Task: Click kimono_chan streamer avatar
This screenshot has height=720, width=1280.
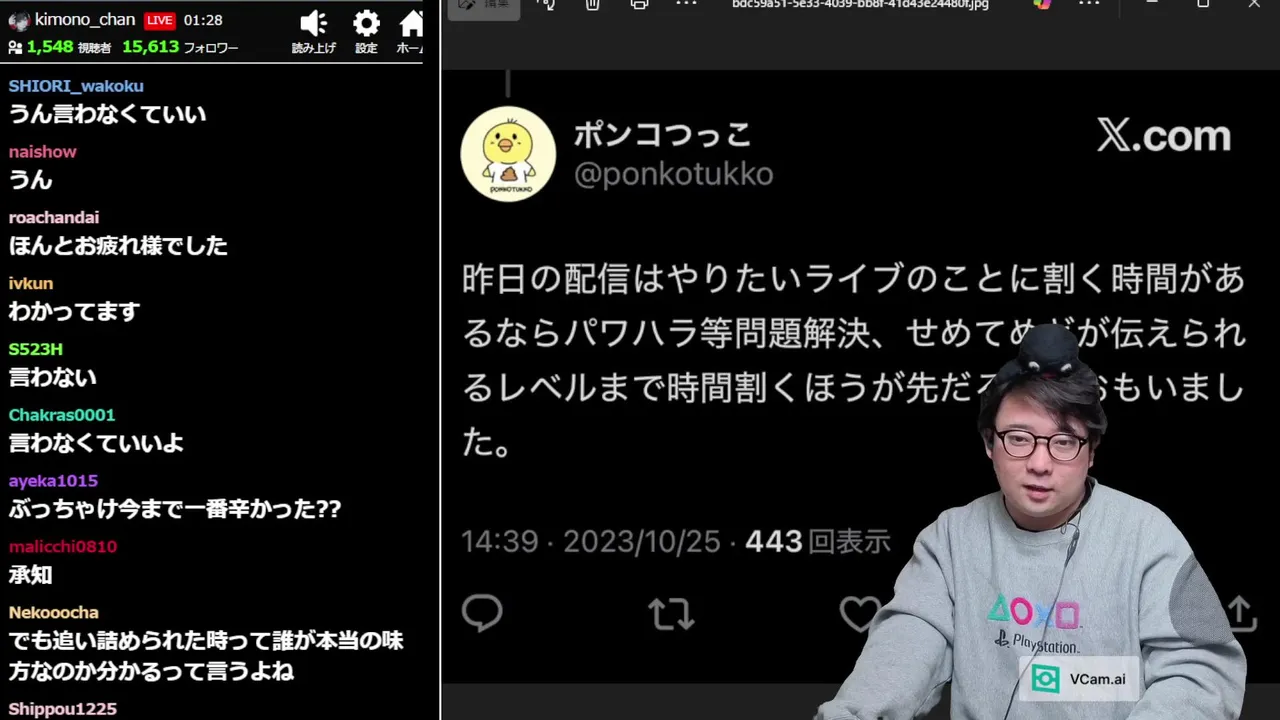Action: (18, 20)
